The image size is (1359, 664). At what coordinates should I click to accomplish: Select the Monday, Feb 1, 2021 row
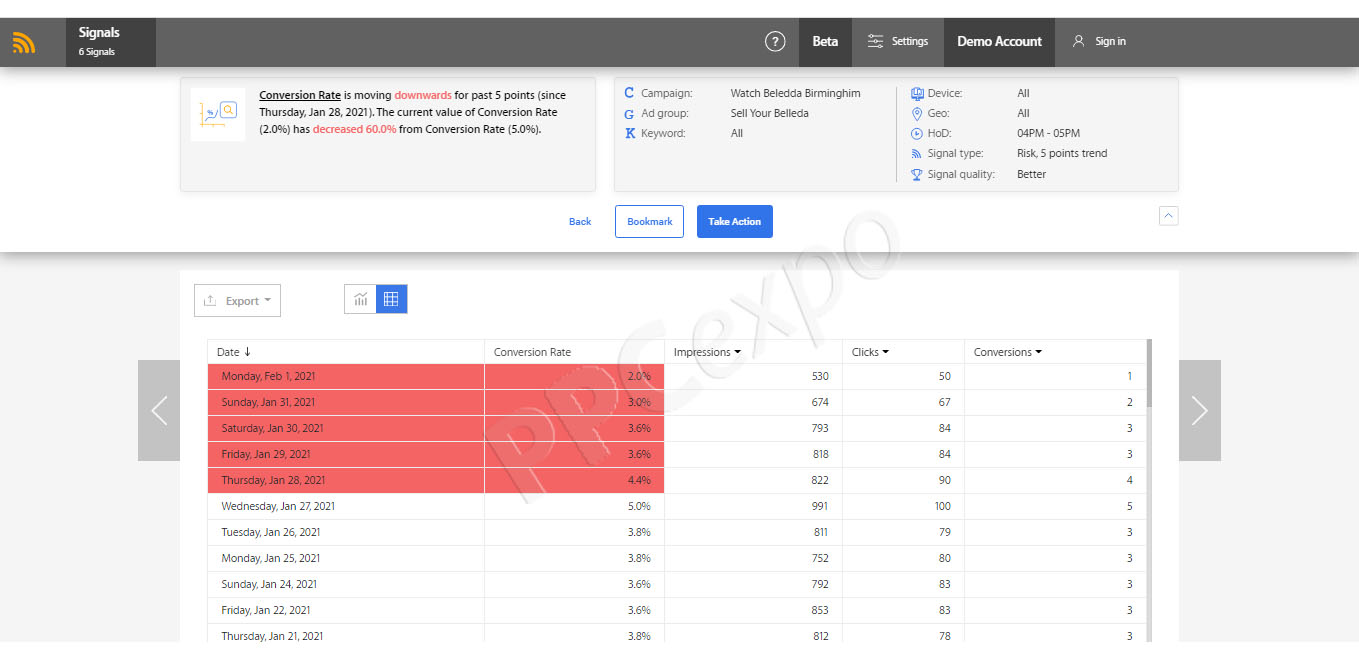(677, 376)
